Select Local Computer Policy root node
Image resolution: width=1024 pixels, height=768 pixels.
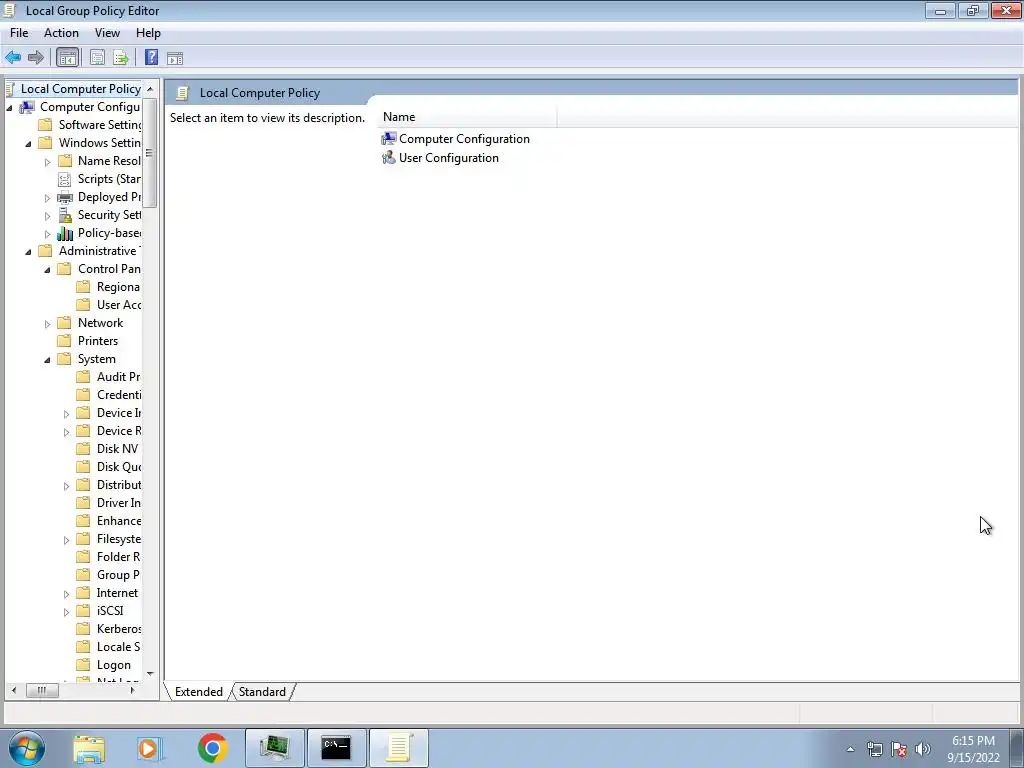click(80, 89)
